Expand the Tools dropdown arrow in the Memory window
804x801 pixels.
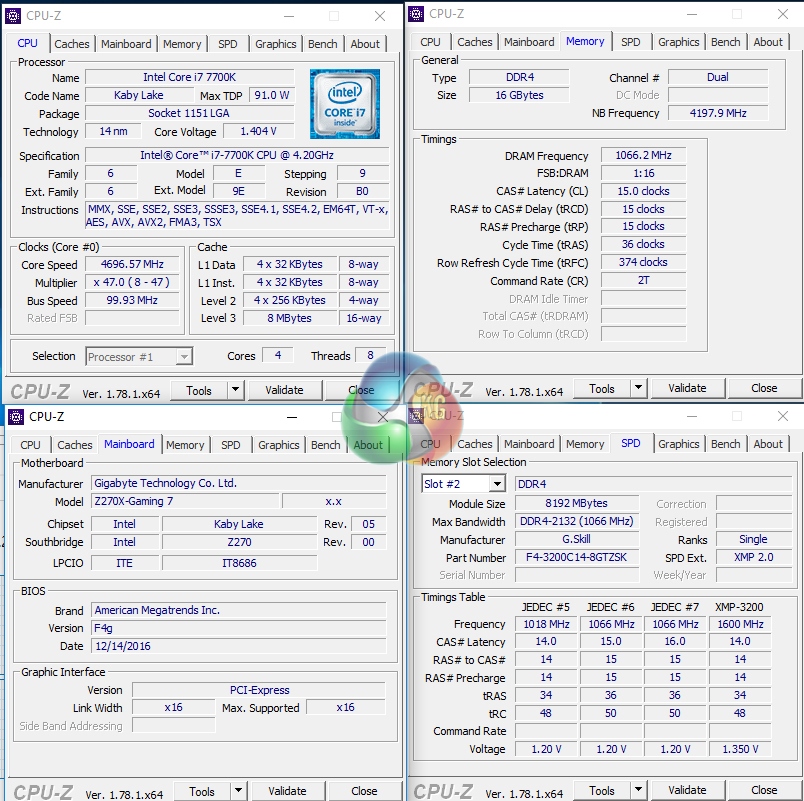pos(640,389)
